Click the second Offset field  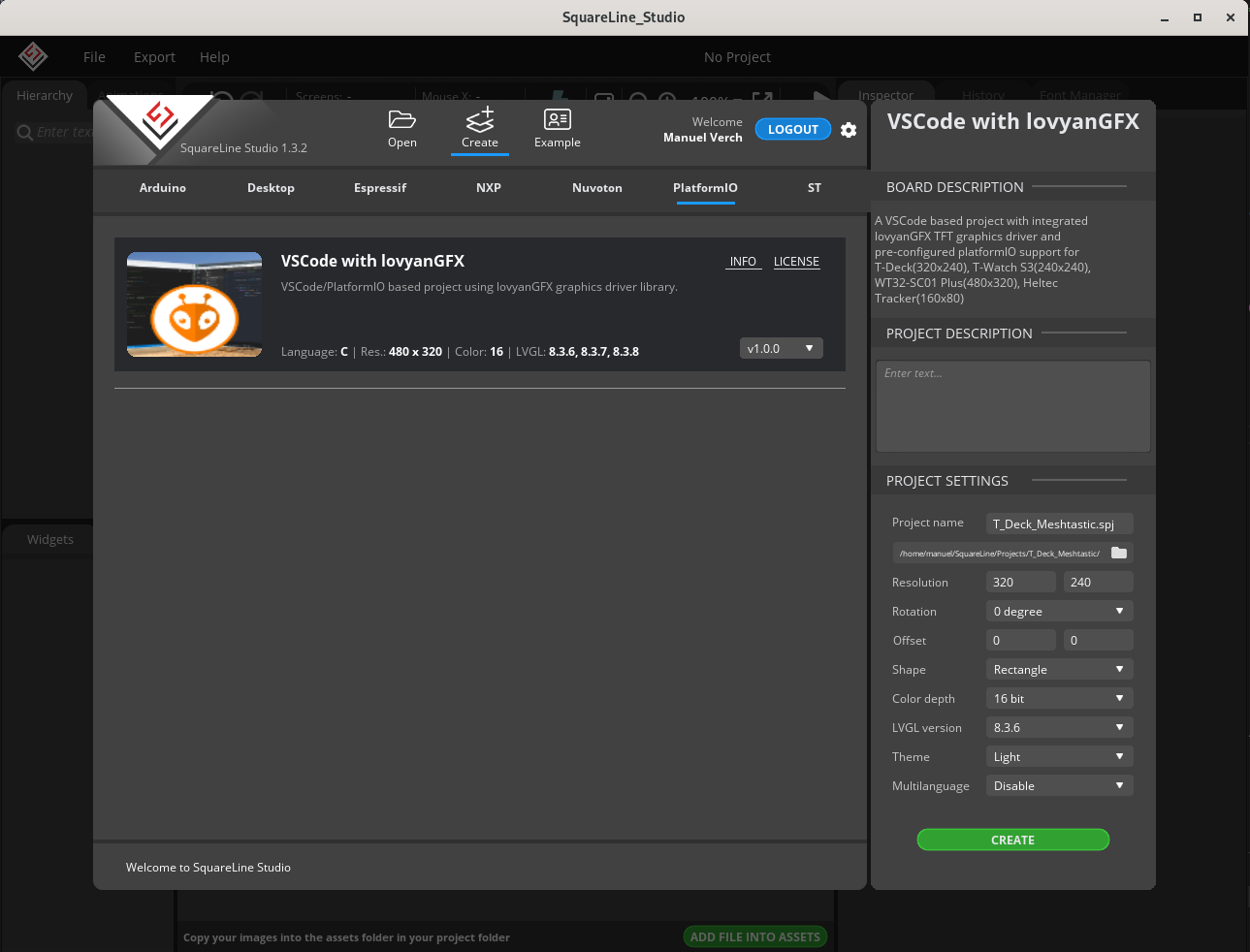click(x=1099, y=640)
